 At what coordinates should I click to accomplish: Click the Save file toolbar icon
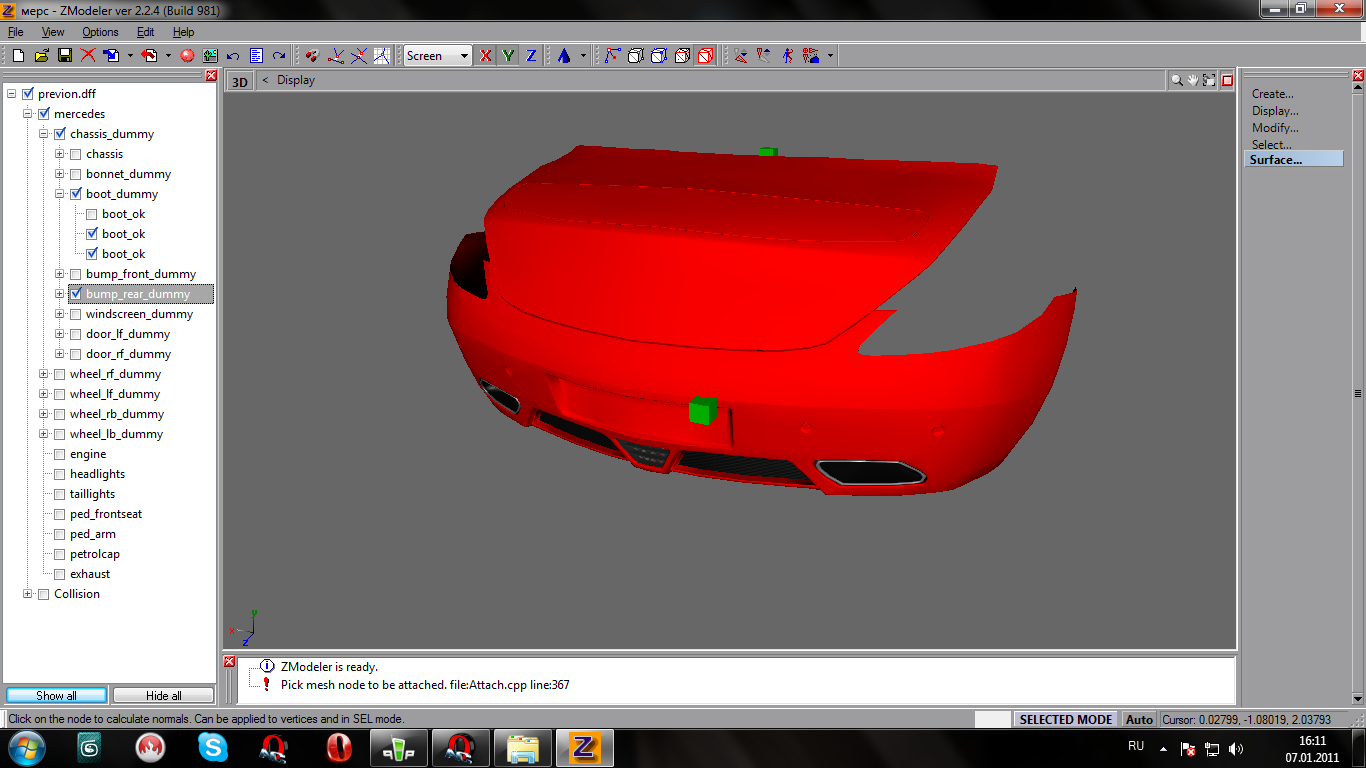click(64, 56)
